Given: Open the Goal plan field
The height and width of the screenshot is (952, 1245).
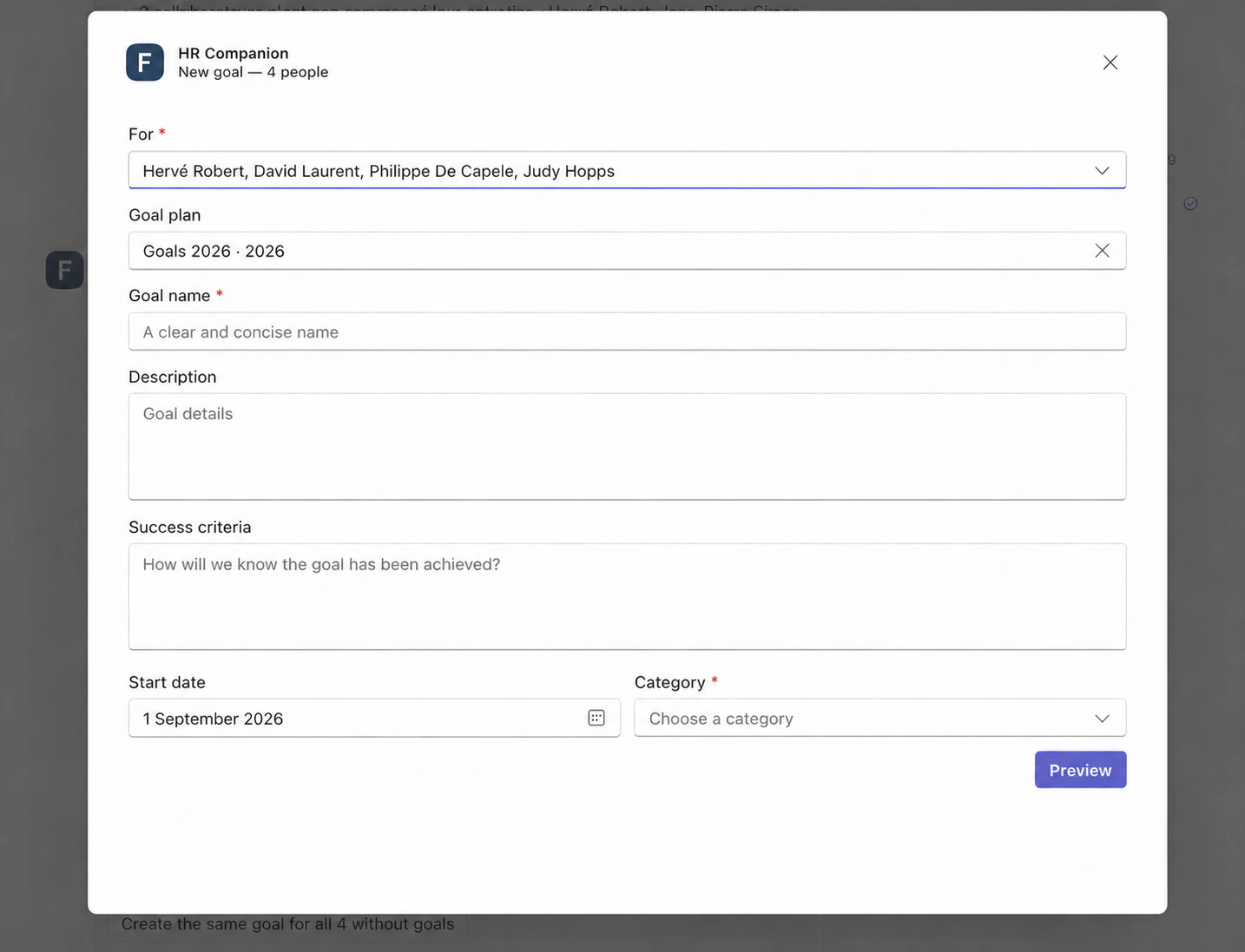Looking at the screenshot, I should 627,251.
